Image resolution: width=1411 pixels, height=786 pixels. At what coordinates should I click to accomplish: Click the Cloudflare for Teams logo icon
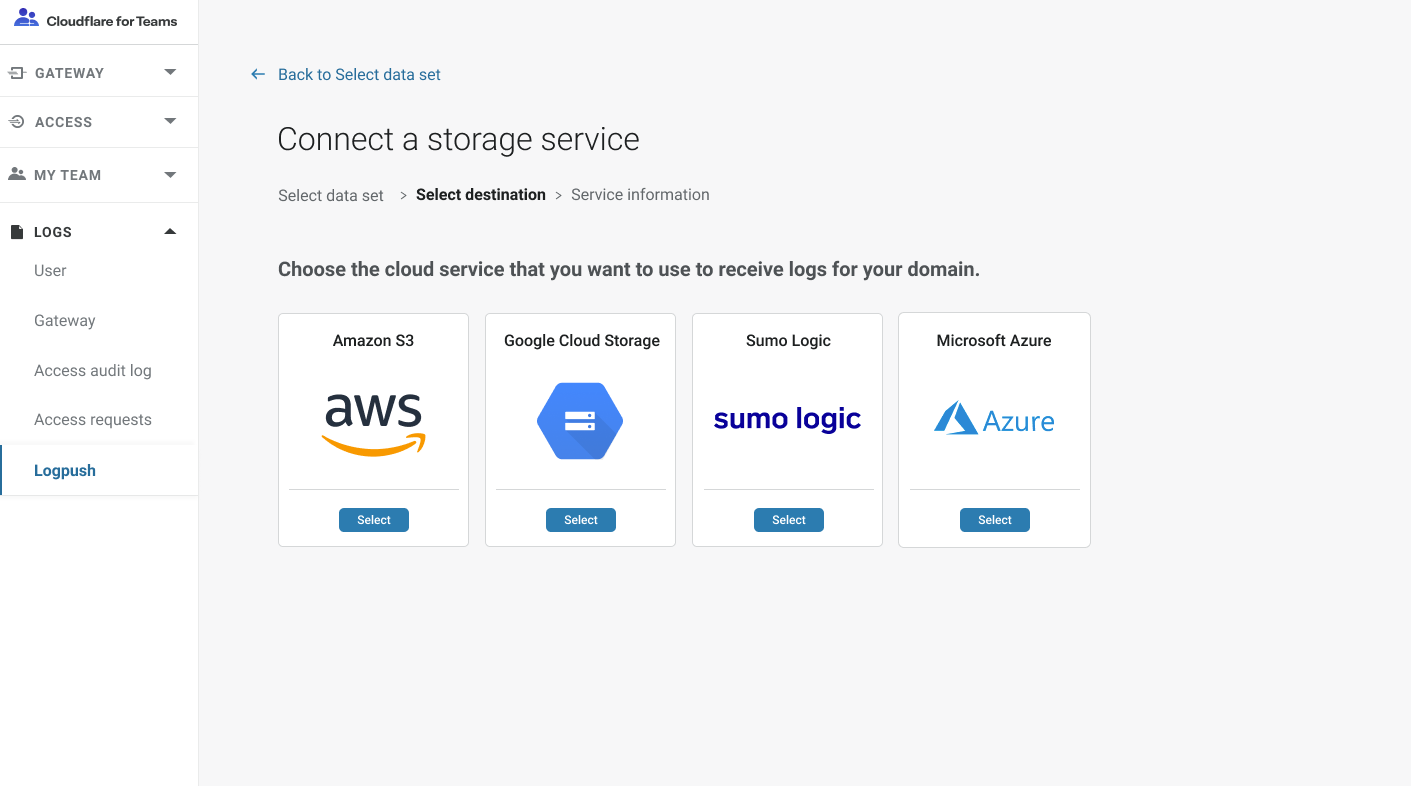pos(26,18)
